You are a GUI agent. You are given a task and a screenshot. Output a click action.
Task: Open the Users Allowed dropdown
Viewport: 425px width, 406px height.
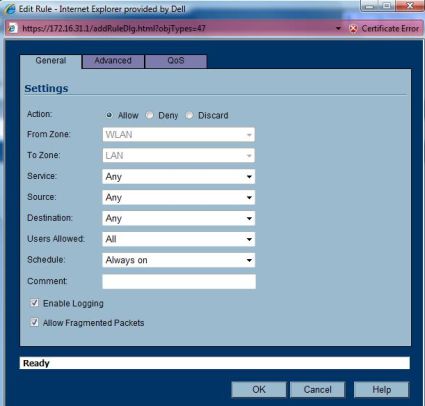(179, 239)
